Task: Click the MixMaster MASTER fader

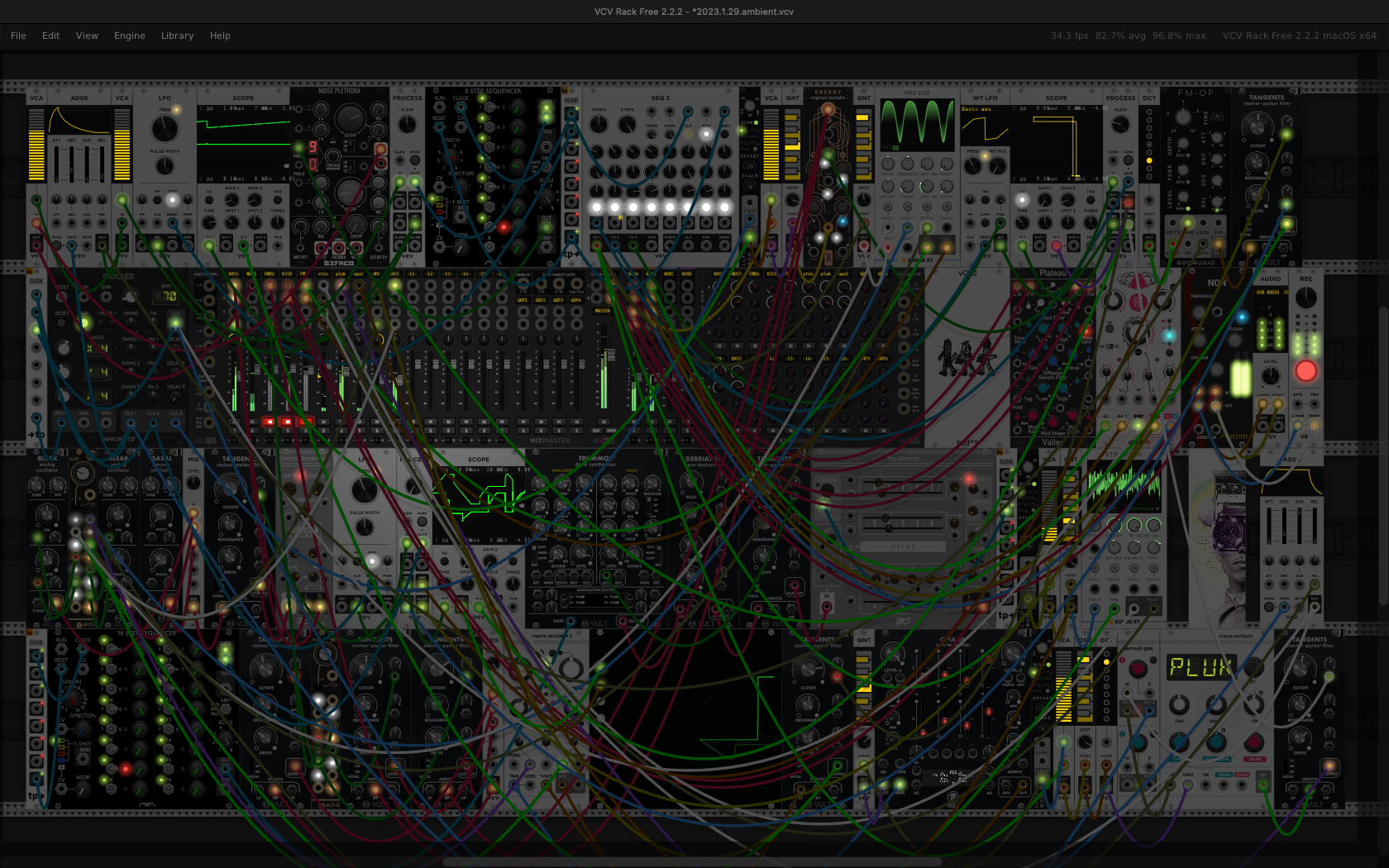Action: pos(610,355)
